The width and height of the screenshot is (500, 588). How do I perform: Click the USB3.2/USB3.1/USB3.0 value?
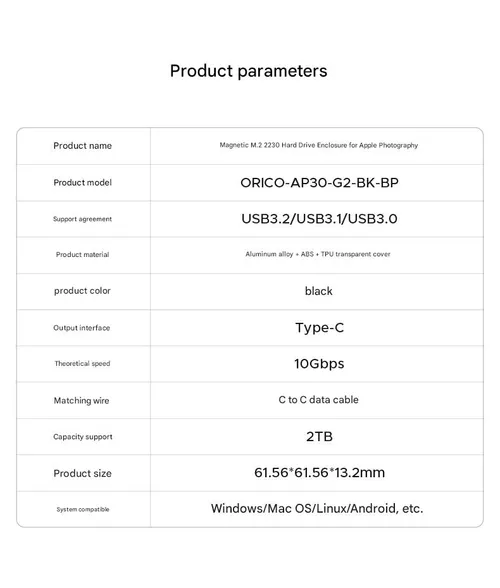[x=319, y=219]
